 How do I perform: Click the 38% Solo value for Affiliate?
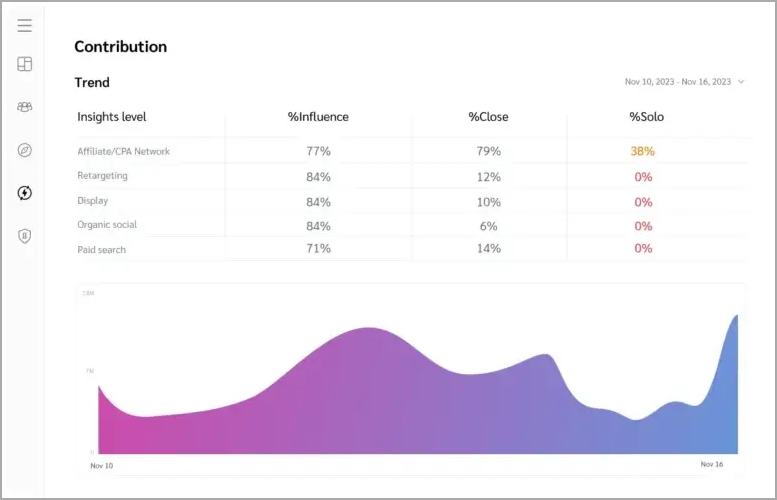click(x=643, y=152)
